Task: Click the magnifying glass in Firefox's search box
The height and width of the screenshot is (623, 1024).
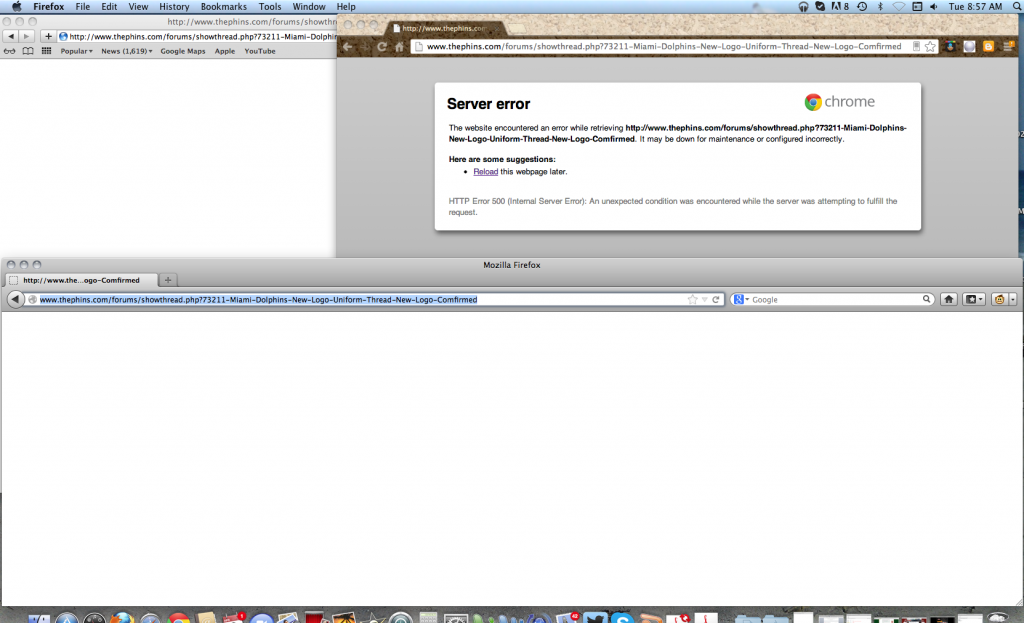Action: point(926,300)
